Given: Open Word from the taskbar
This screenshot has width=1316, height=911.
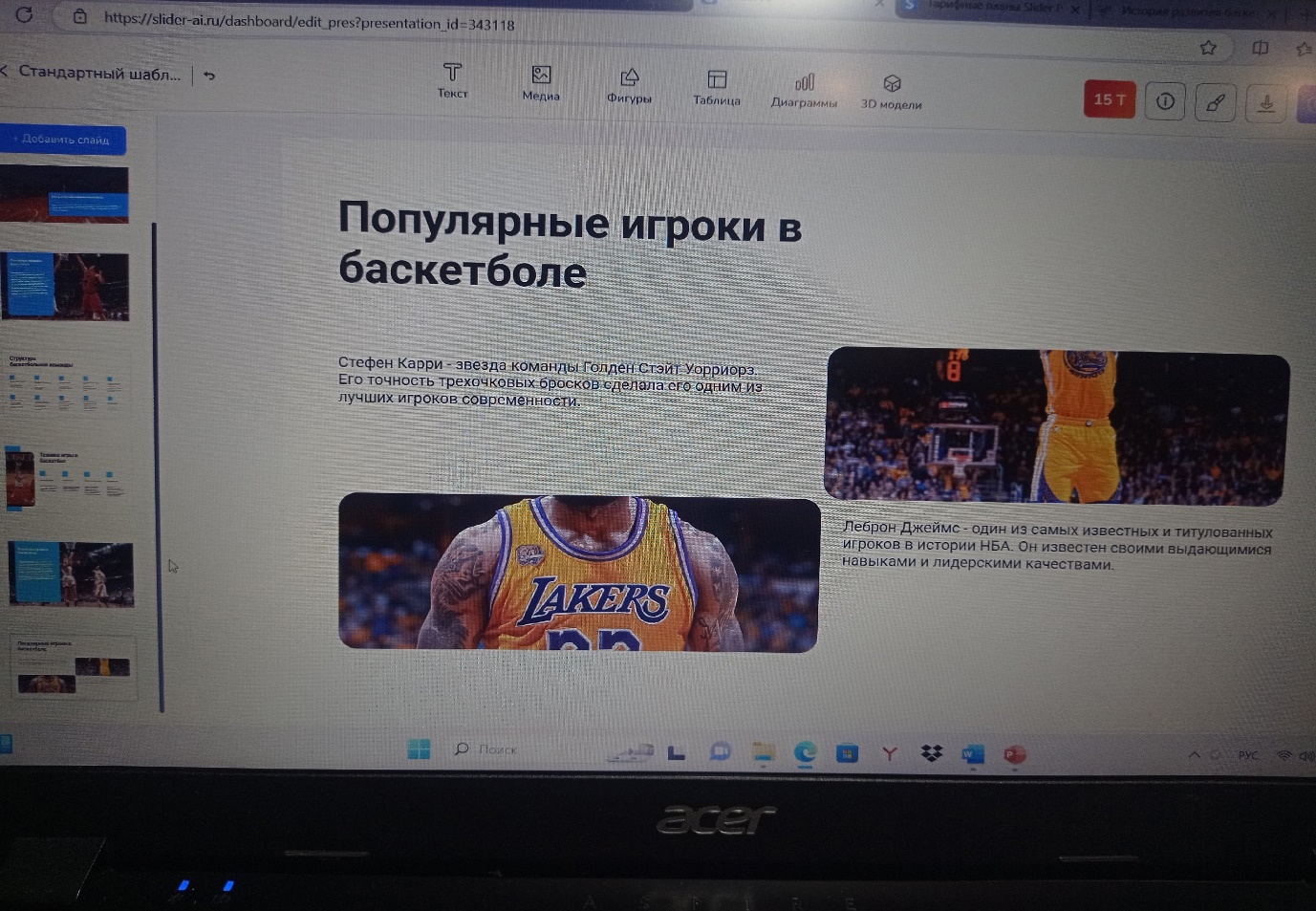Looking at the screenshot, I should pos(973,755).
